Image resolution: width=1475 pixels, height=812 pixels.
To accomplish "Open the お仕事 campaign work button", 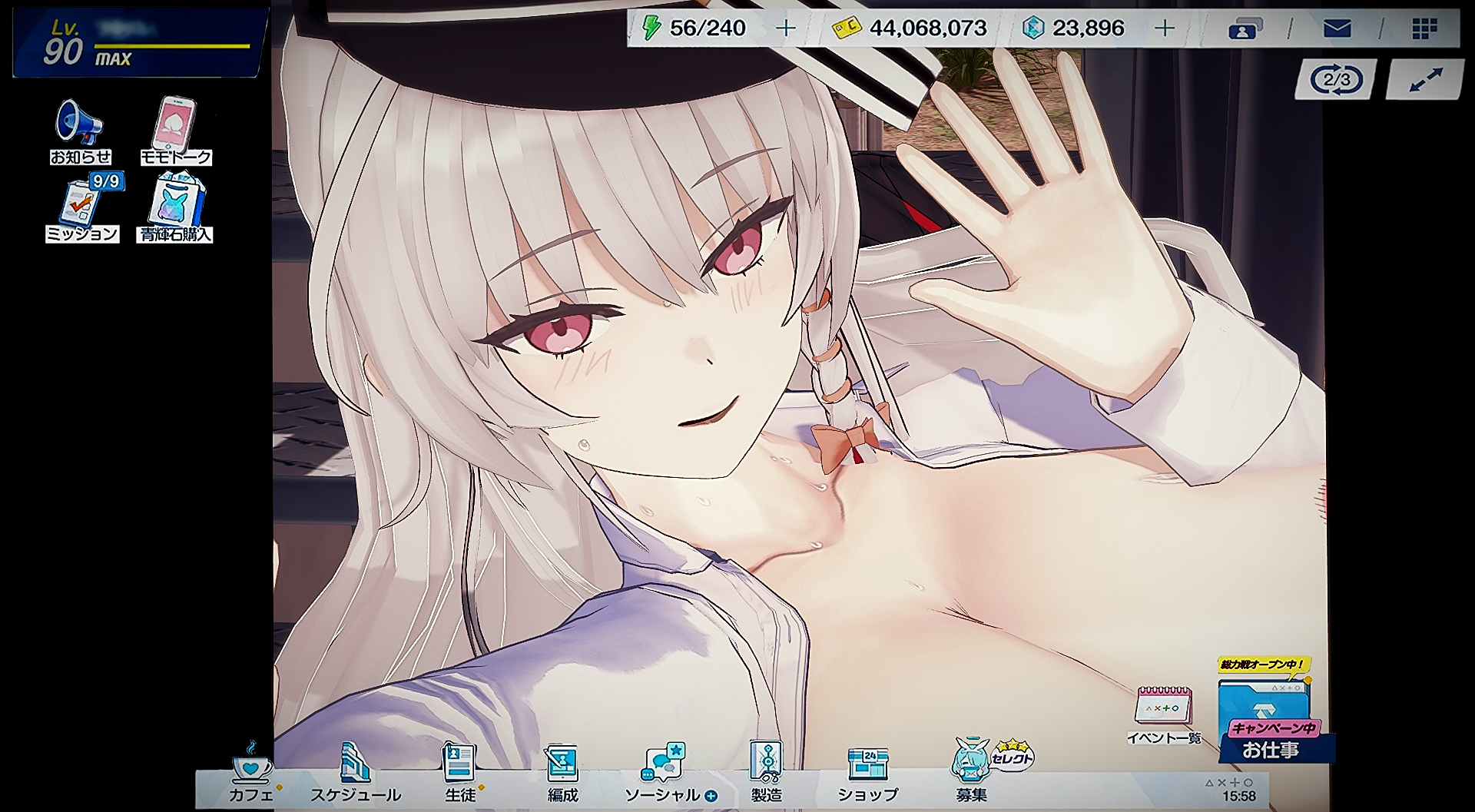I will click(x=1271, y=721).
